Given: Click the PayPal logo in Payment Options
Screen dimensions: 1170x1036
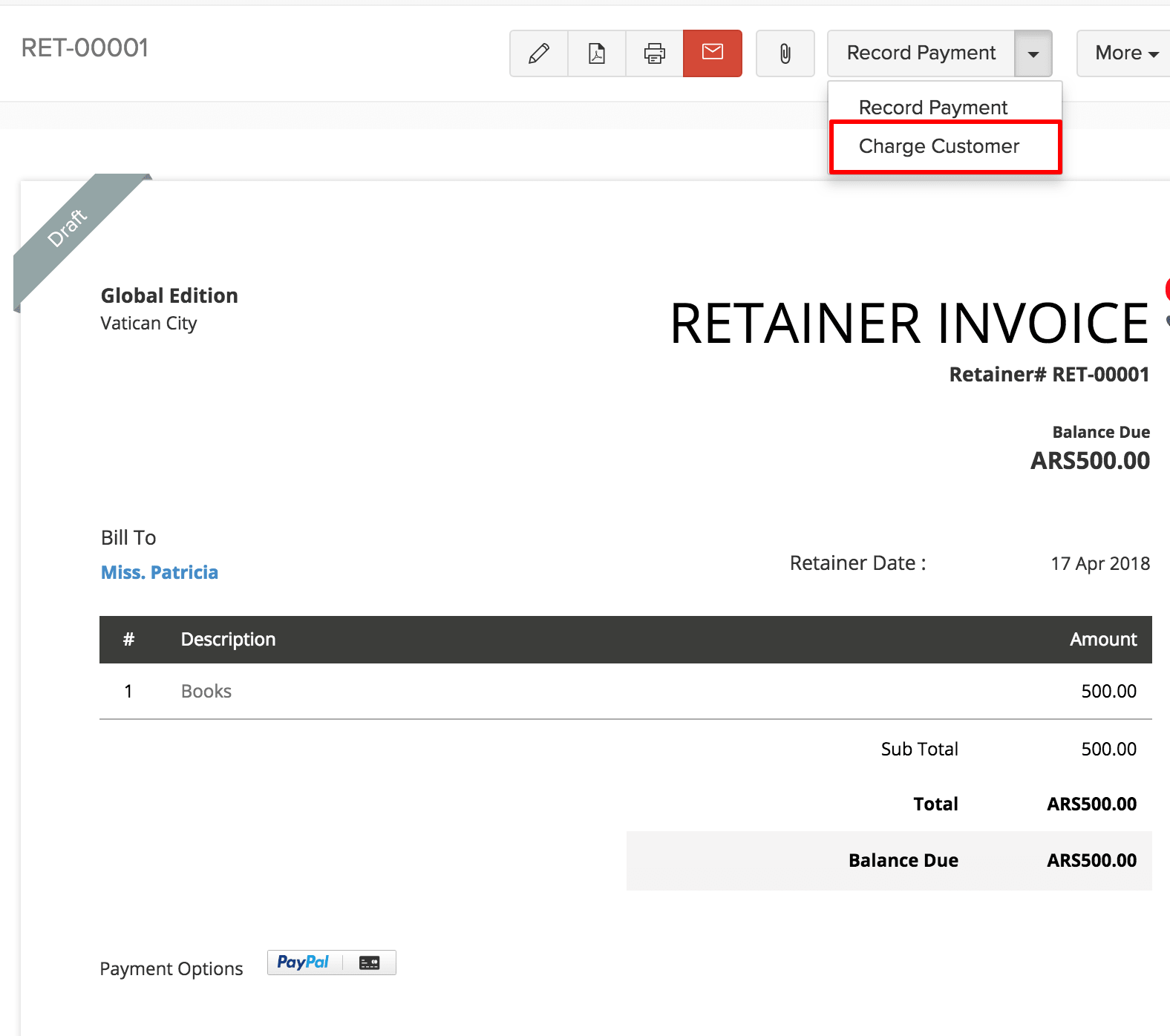Looking at the screenshot, I should (x=303, y=963).
